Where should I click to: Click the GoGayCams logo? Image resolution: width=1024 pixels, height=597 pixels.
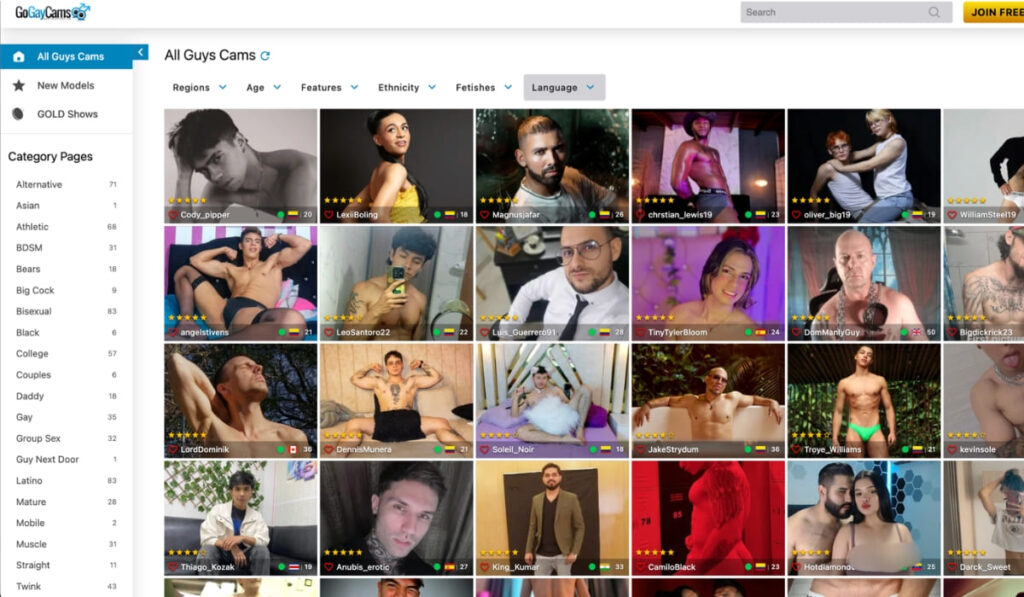pyautogui.click(x=52, y=12)
